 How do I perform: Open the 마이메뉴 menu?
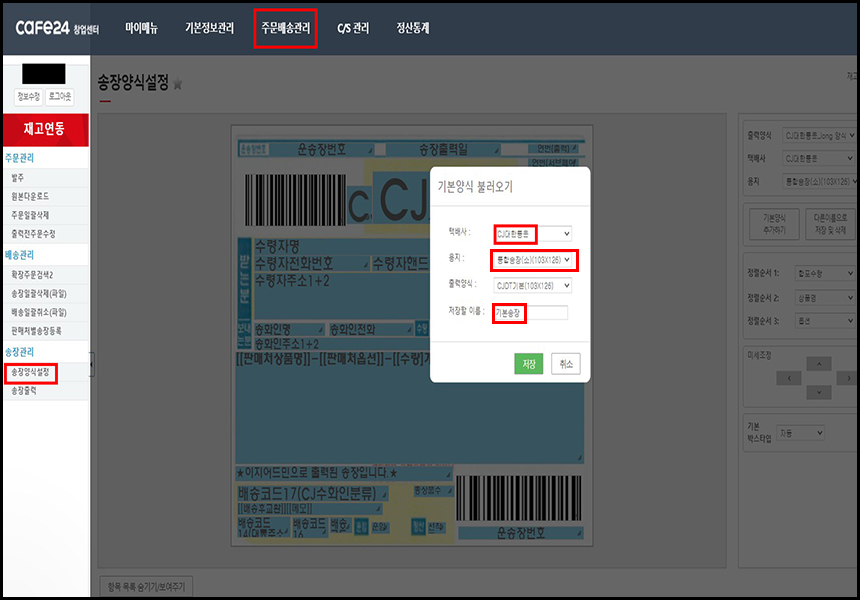pos(142,28)
